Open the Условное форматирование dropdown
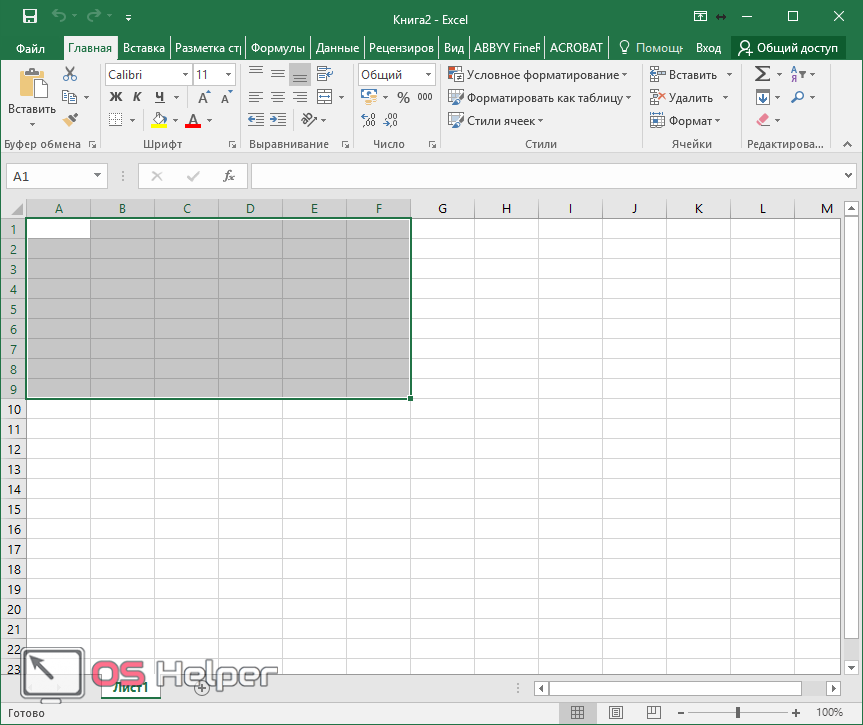Image resolution: width=863 pixels, height=725 pixels. pyautogui.click(x=538, y=75)
